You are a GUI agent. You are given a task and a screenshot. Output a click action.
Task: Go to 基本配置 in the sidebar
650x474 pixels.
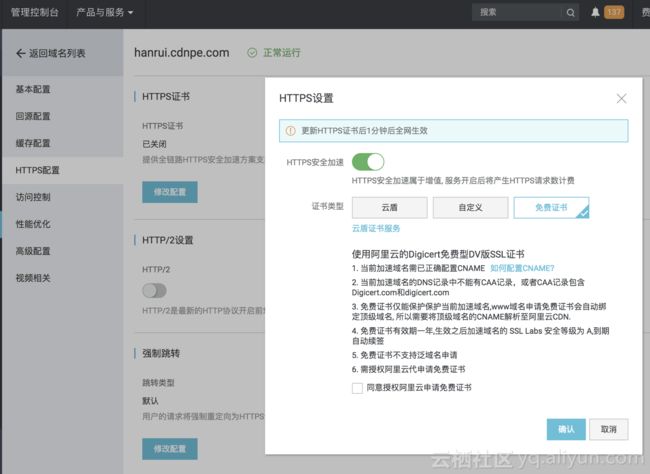click(33, 89)
